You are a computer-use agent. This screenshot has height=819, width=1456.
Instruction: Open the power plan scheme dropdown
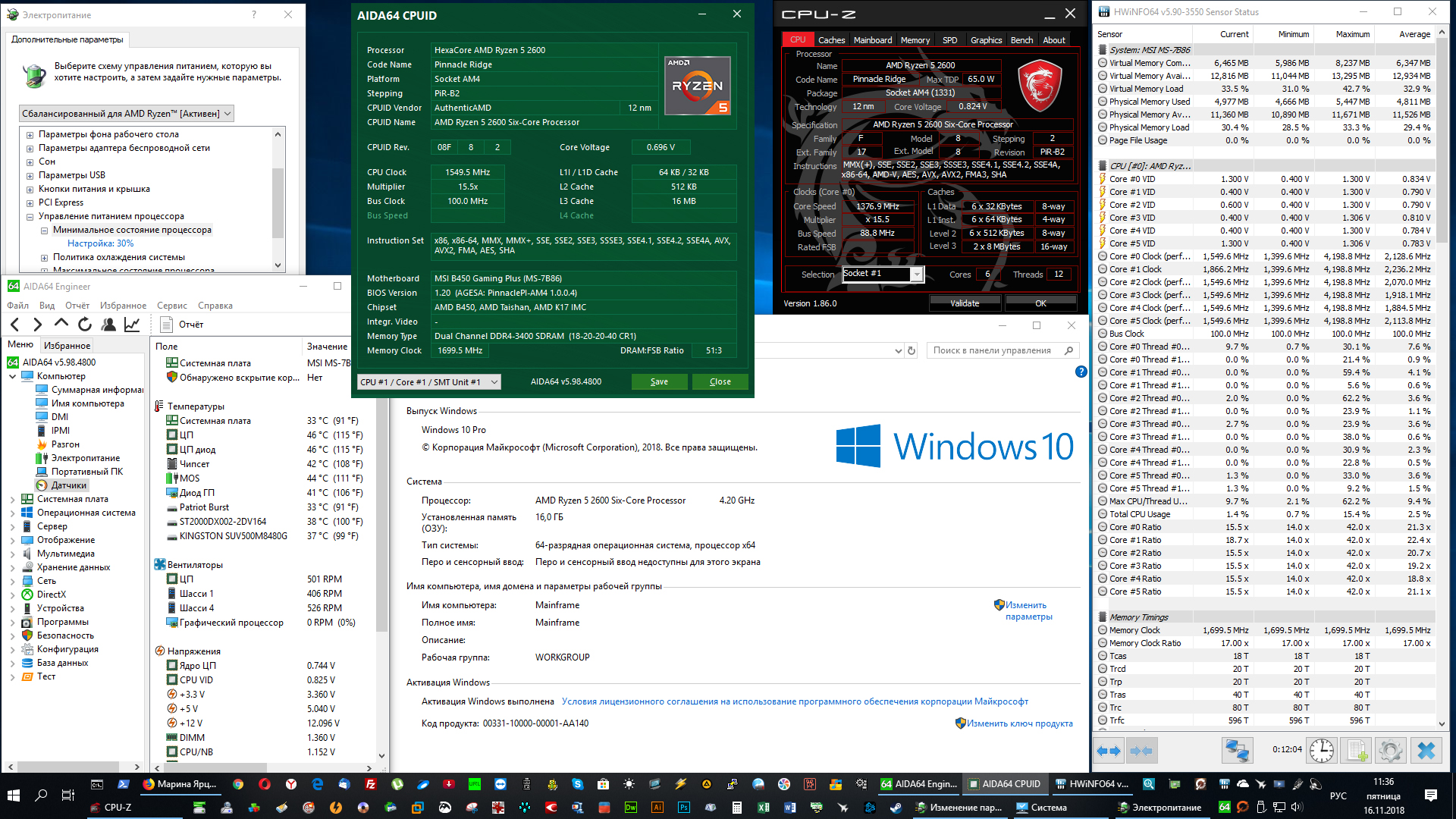coord(126,114)
